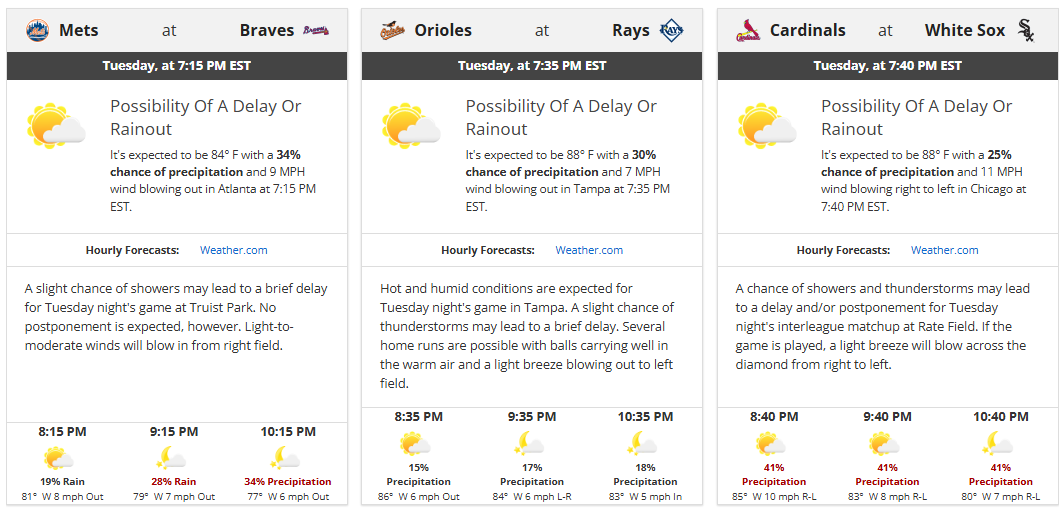Click the partly sunny icon in Mets game card
The image size is (1064, 513).
pyautogui.click(x=56, y=126)
